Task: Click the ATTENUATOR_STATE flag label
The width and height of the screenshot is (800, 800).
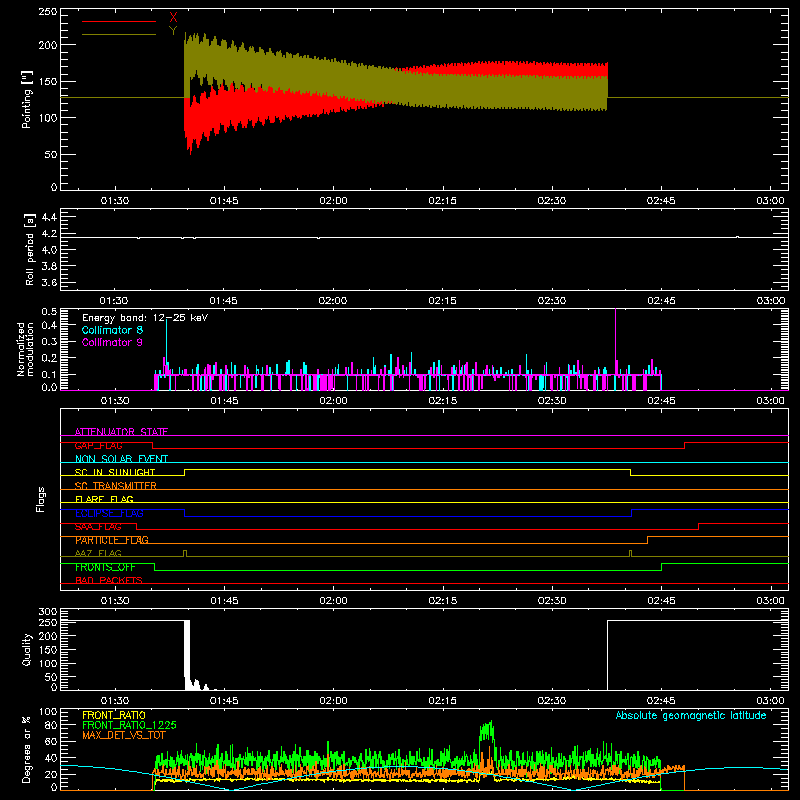Action: coord(121,432)
